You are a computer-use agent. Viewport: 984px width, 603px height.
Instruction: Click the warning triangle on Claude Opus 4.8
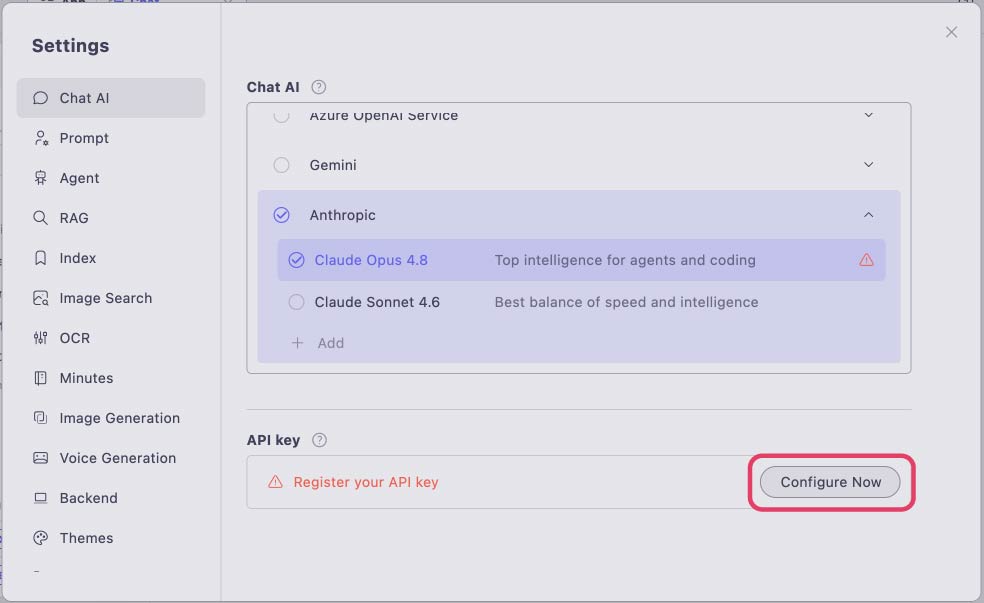point(866,260)
